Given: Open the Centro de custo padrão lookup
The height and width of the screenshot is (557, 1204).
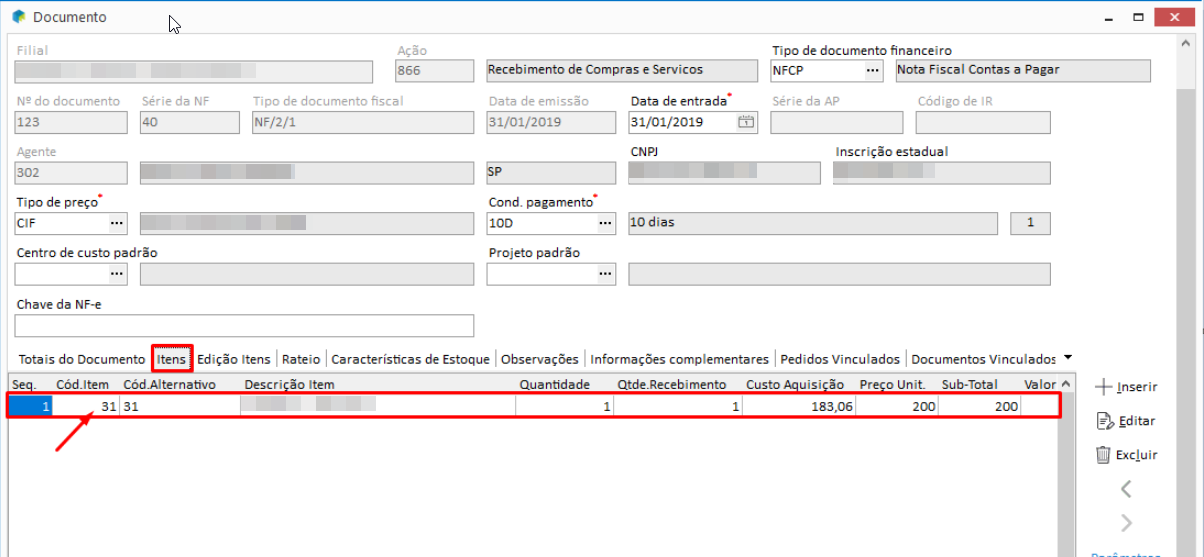Looking at the screenshot, I should click(x=117, y=274).
